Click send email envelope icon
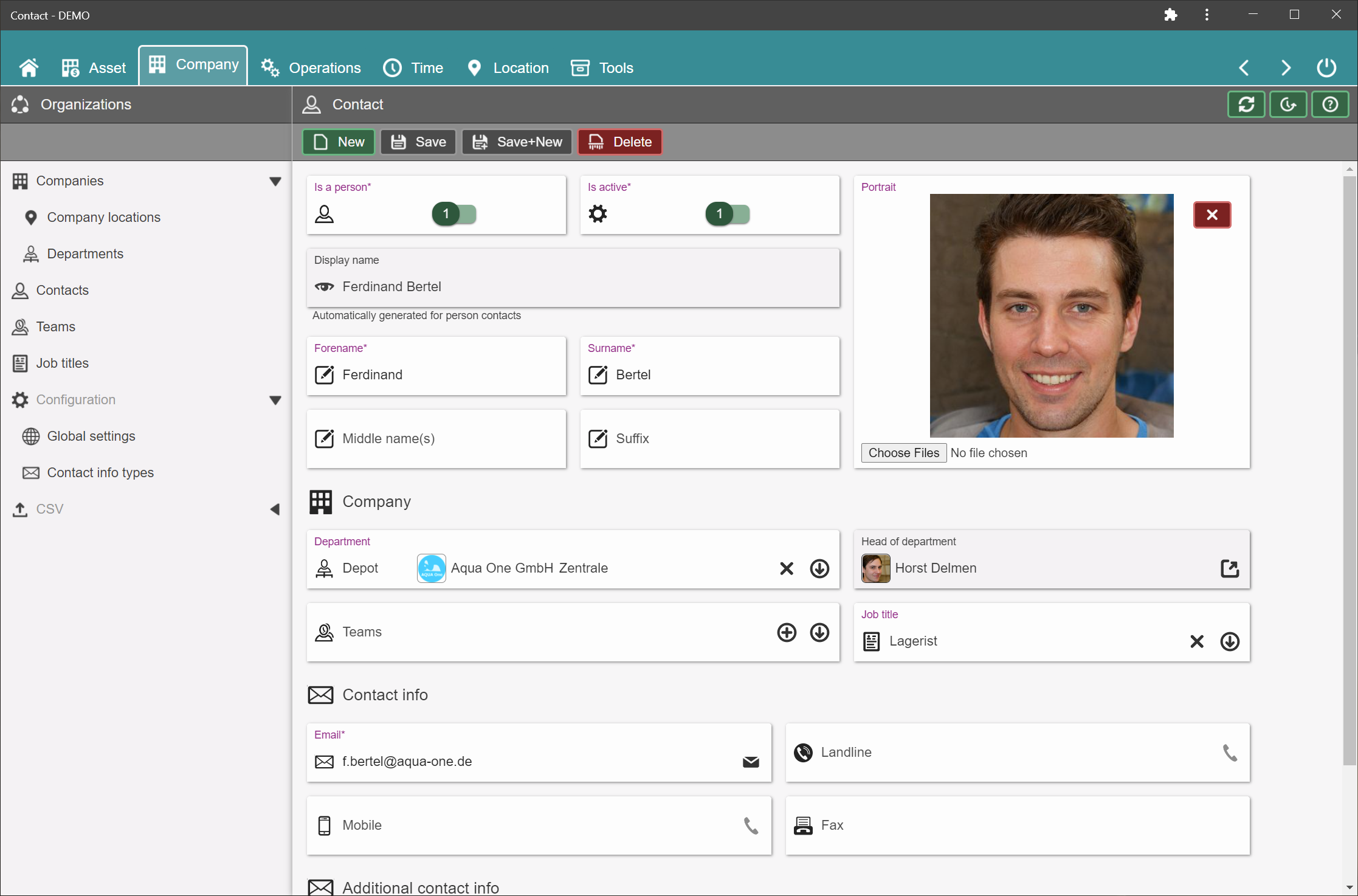Viewport: 1358px width, 896px height. 751,762
